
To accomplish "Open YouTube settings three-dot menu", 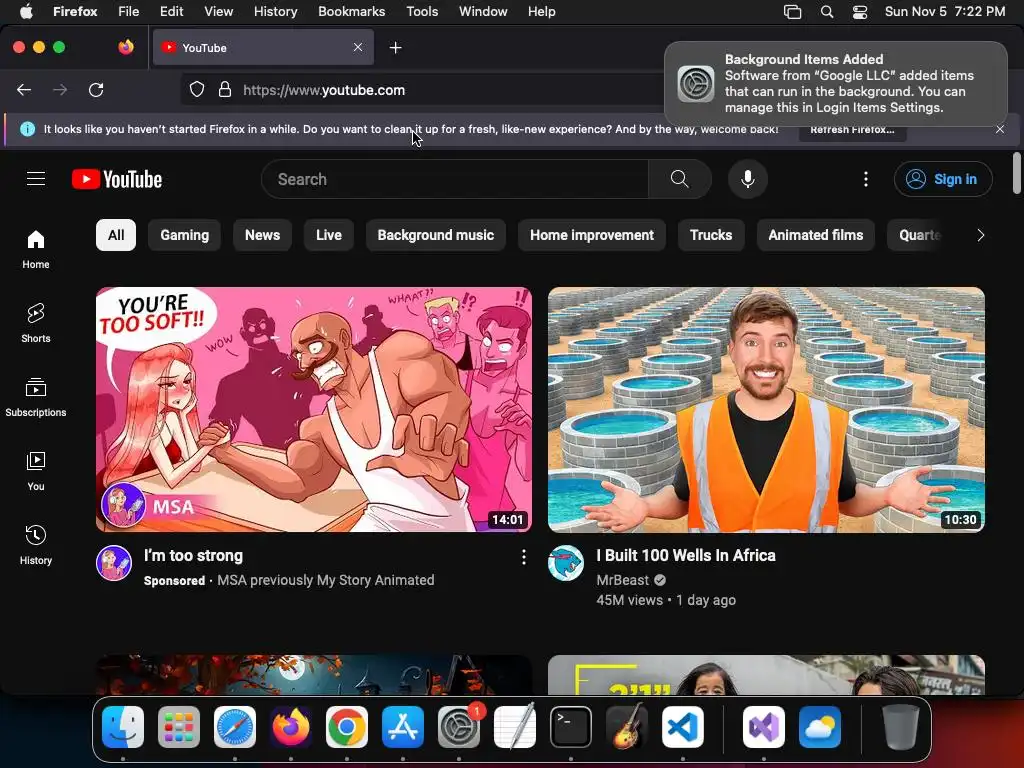I will [x=866, y=179].
